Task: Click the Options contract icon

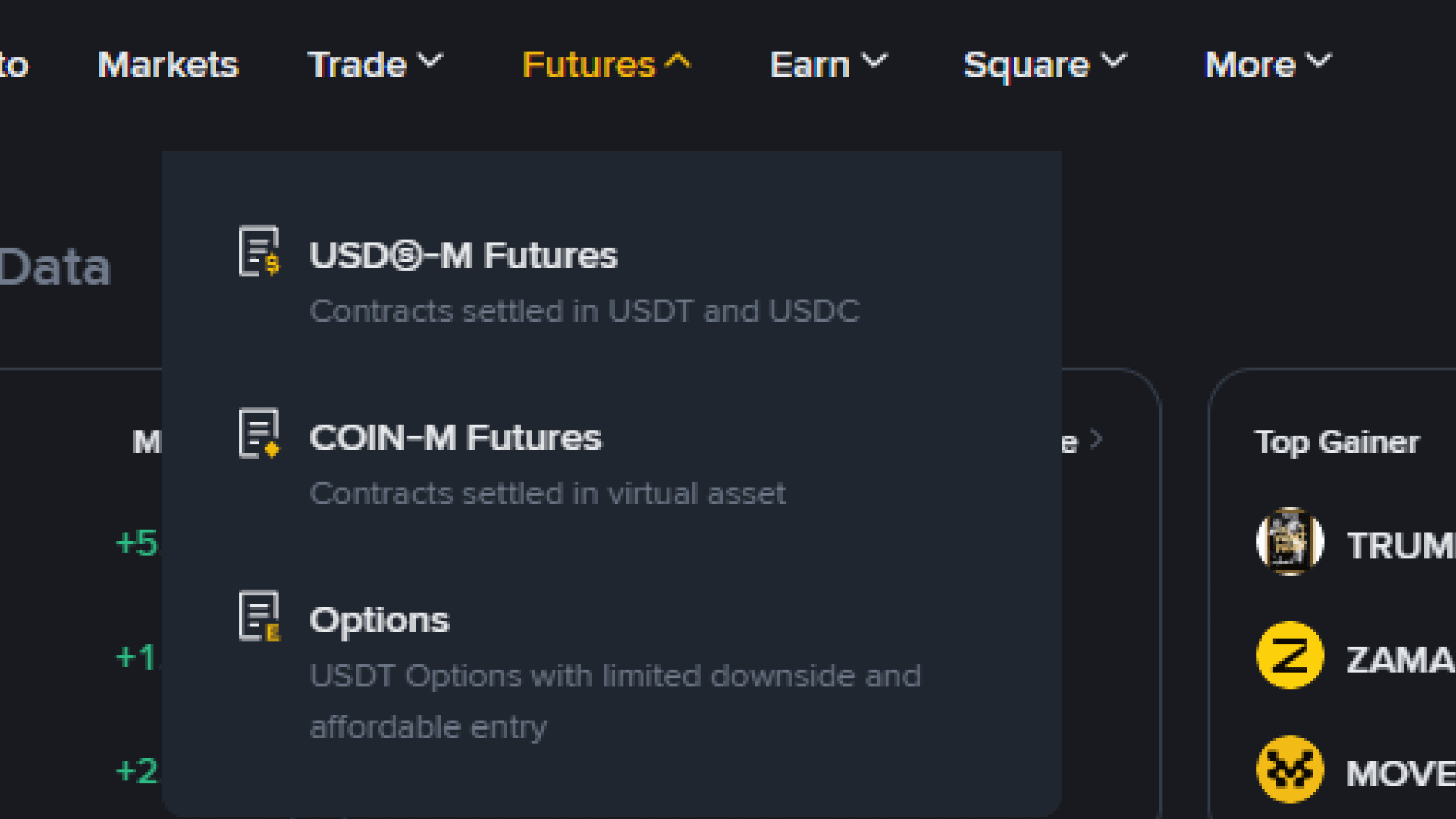Action: (259, 616)
